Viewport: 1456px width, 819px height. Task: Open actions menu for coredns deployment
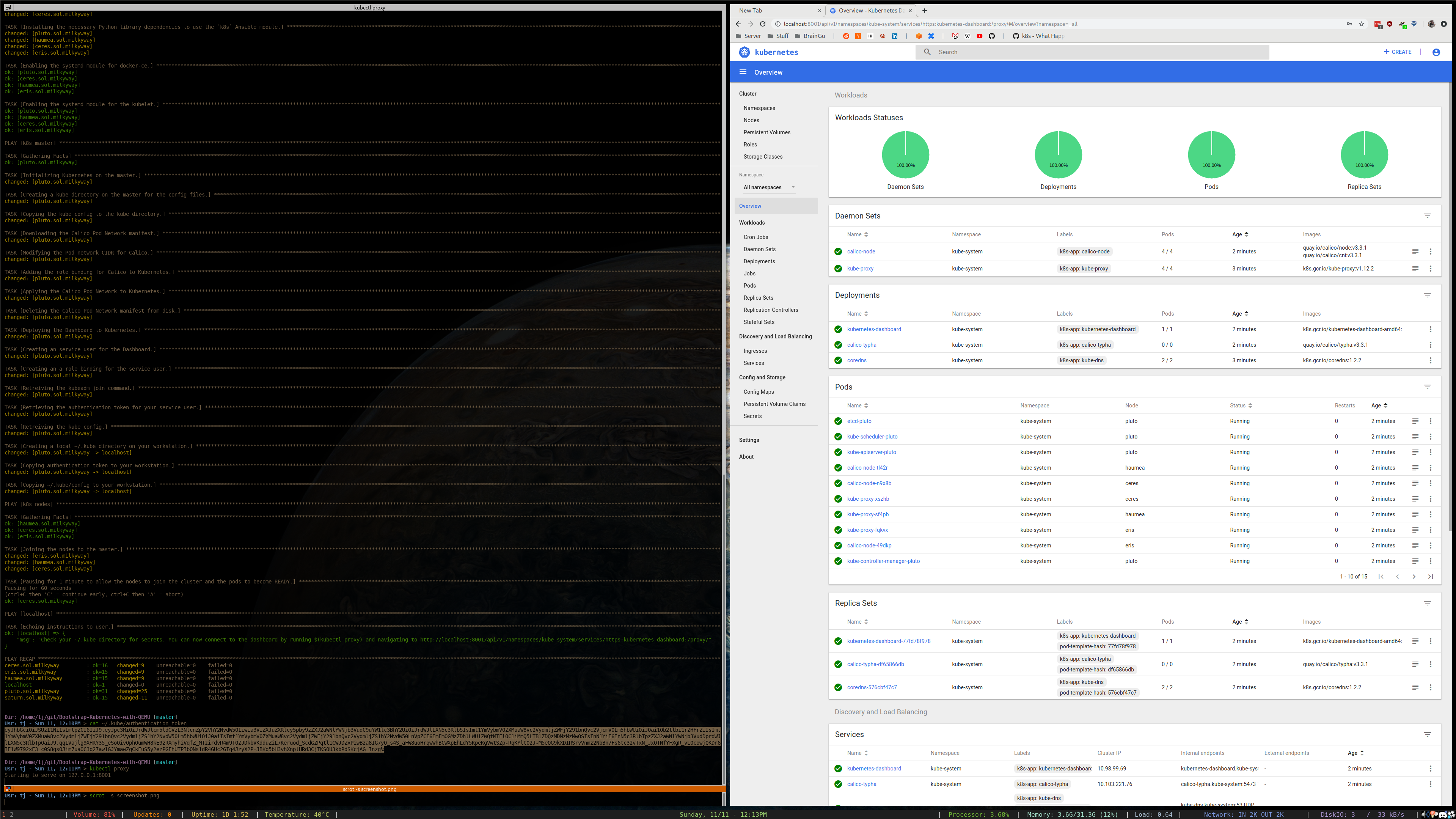click(x=1431, y=361)
